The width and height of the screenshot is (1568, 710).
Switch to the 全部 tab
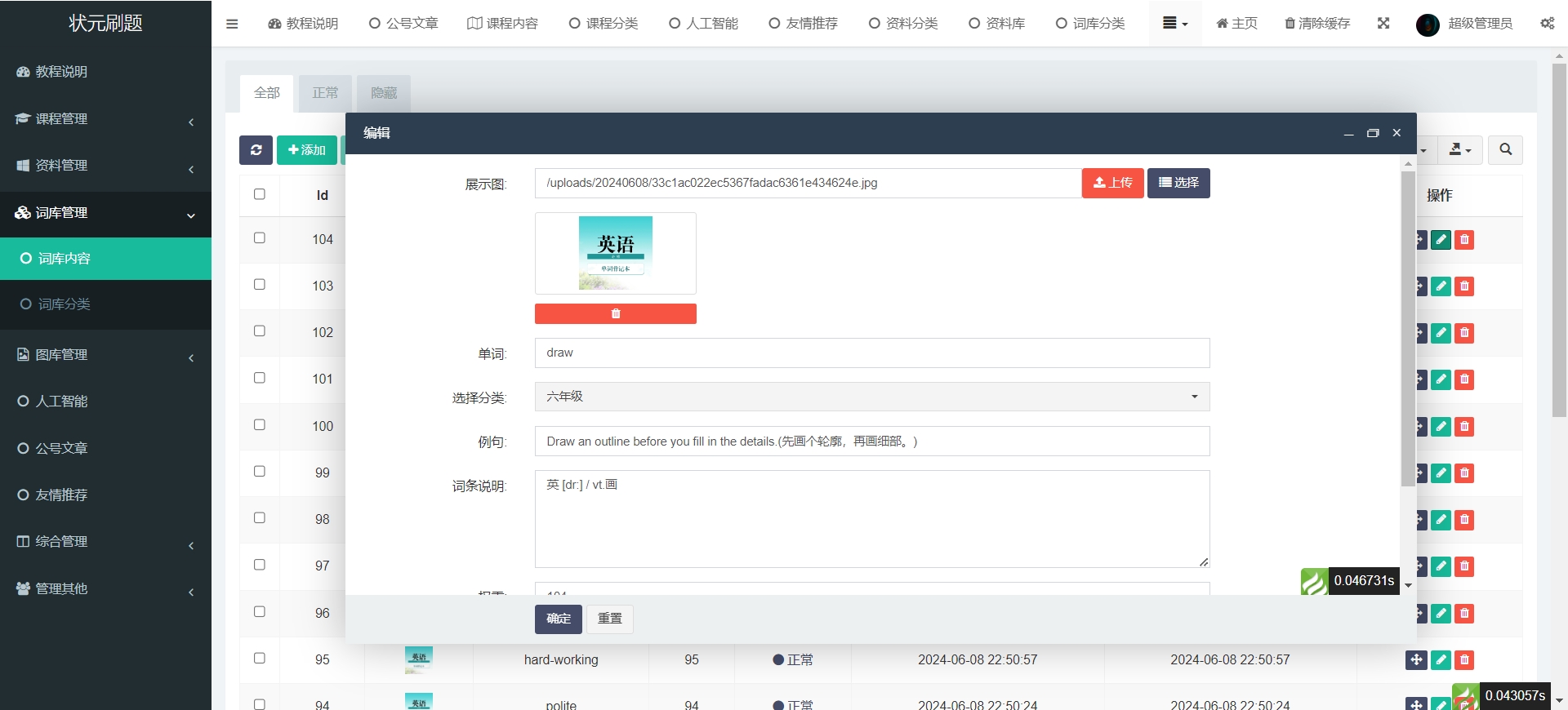pyautogui.click(x=266, y=93)
